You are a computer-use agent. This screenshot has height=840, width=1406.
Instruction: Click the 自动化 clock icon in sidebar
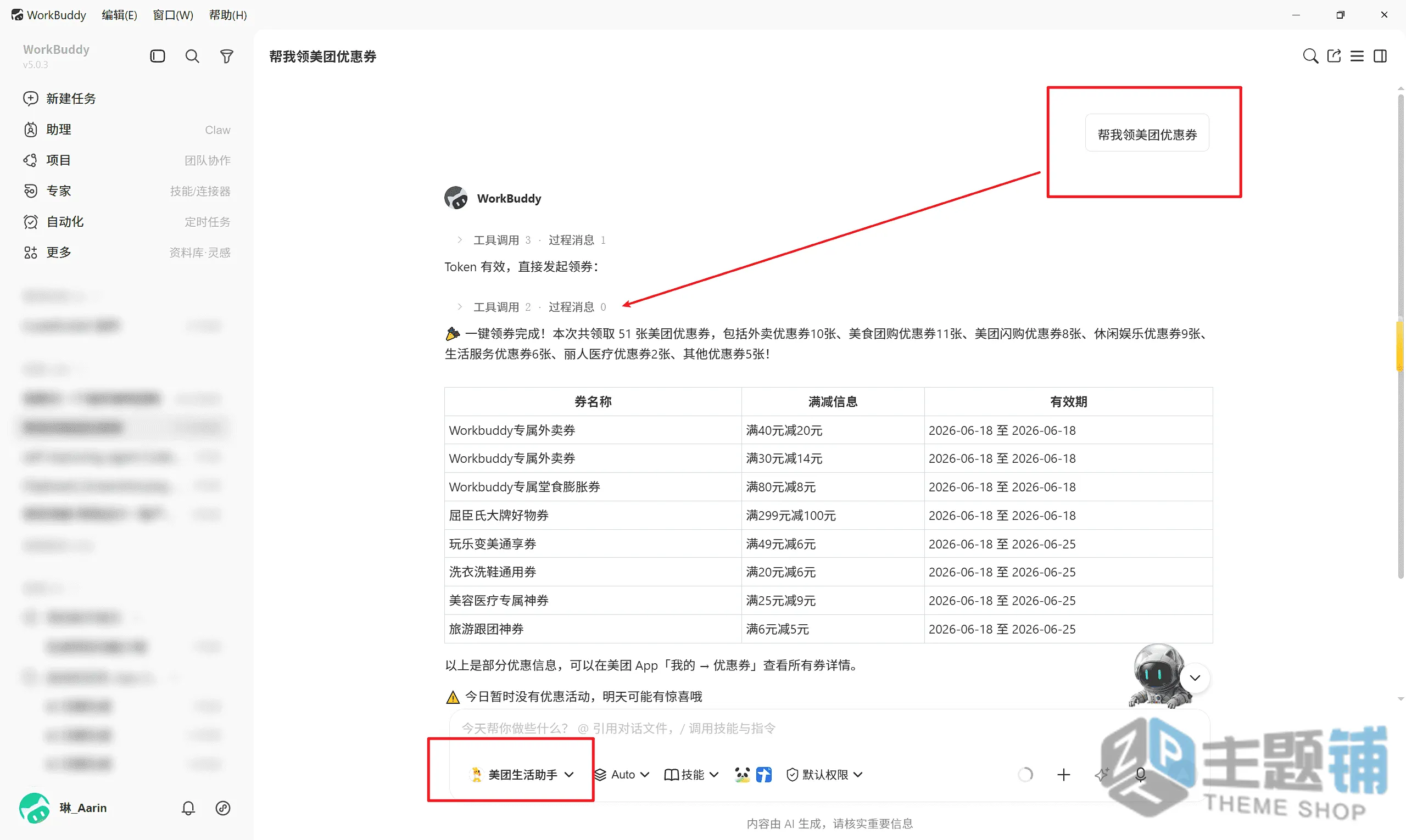31,221
